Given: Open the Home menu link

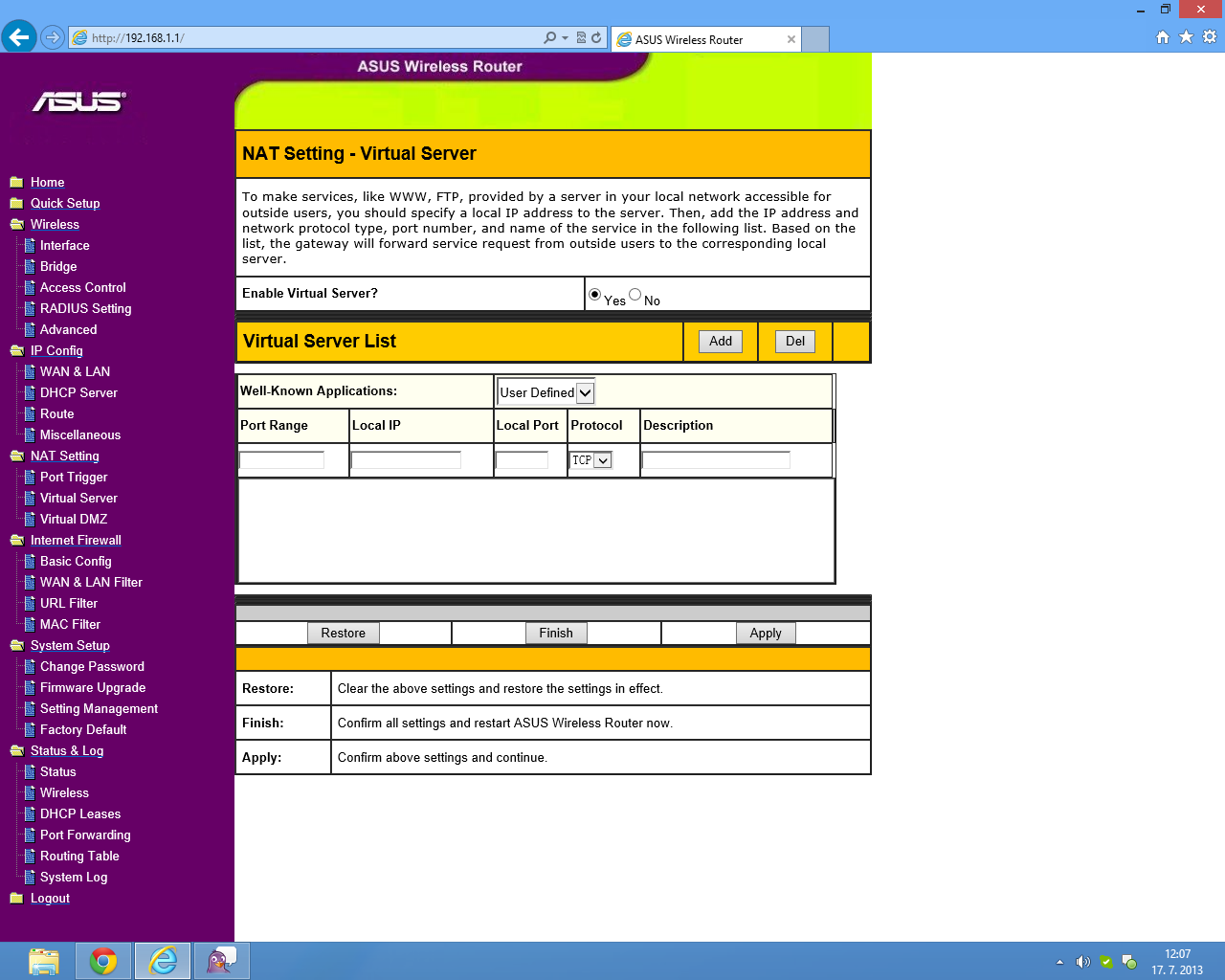Looking at the screenshot, I should click(x=48, y=182).
